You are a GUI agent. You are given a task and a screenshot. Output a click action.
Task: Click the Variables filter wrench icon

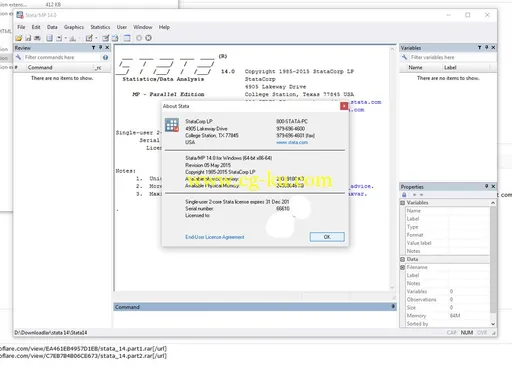(x=404, y=57)
